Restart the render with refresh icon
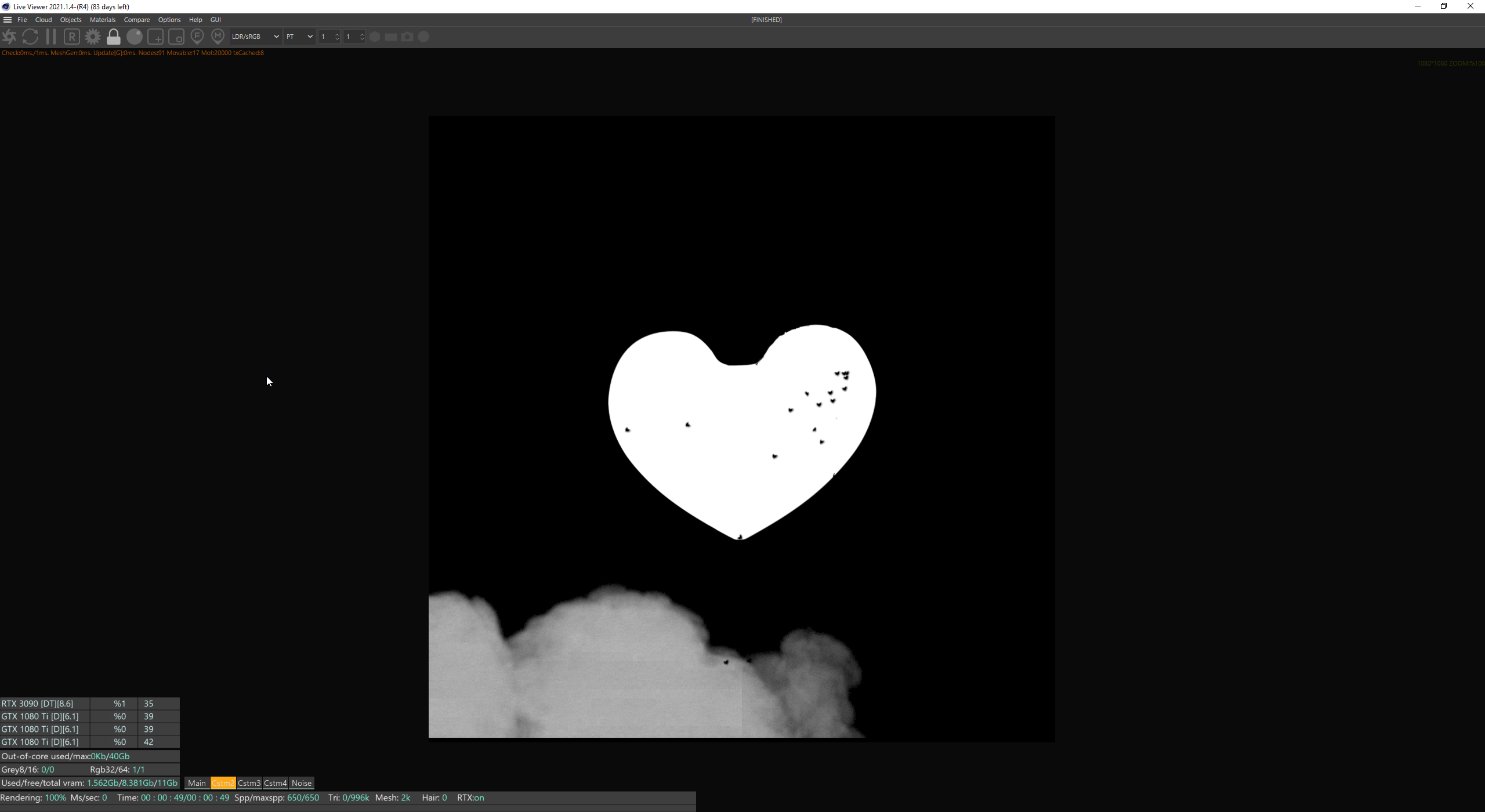Image resolution: width=1485 pixels, height=812 pixels. (30, 37)
